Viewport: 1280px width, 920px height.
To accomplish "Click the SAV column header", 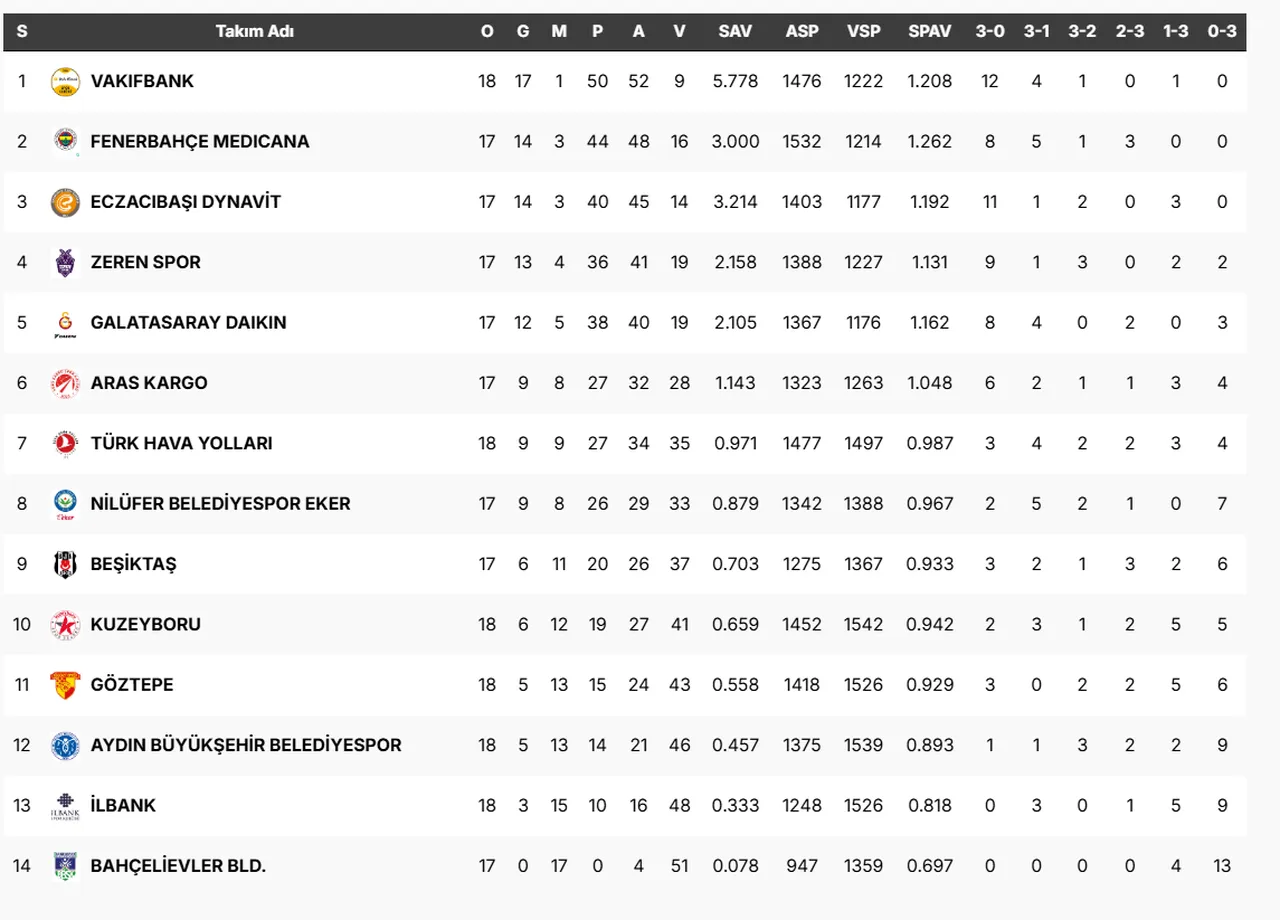I will click(735, 31).
